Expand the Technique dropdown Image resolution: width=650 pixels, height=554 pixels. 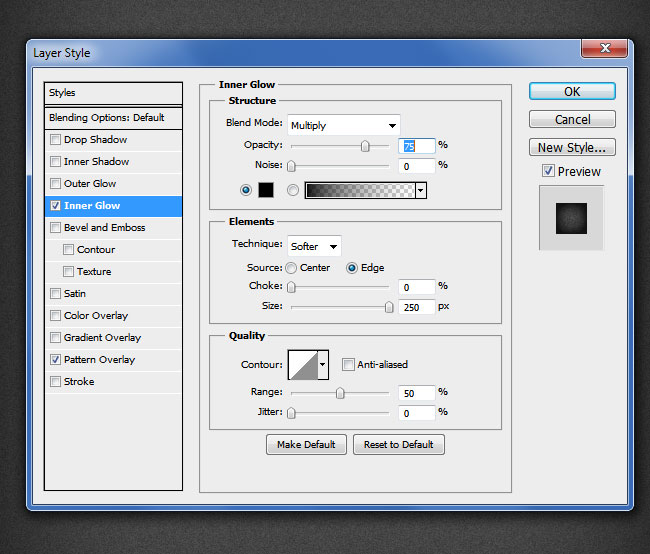[314, 246]
